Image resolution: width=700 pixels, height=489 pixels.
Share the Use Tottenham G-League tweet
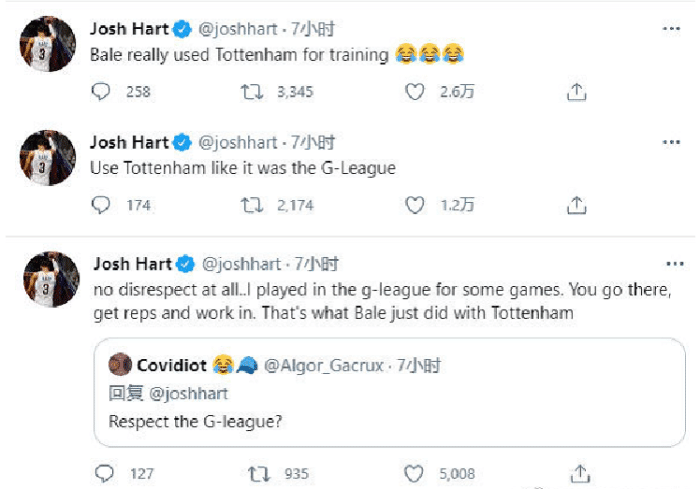coord(576,205)
